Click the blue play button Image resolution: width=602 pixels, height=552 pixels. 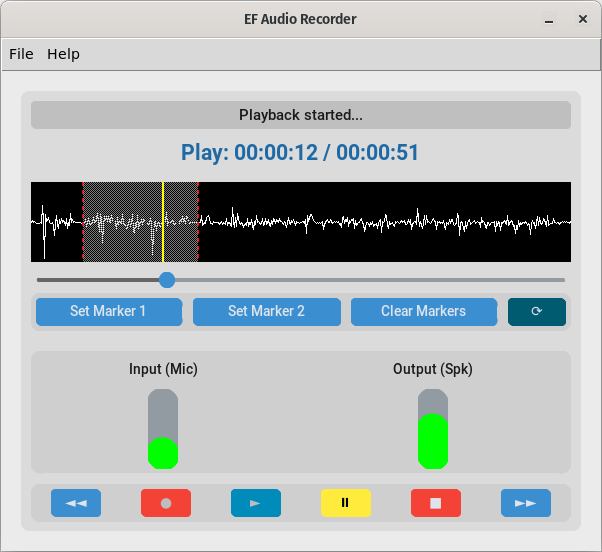[256, 503]
